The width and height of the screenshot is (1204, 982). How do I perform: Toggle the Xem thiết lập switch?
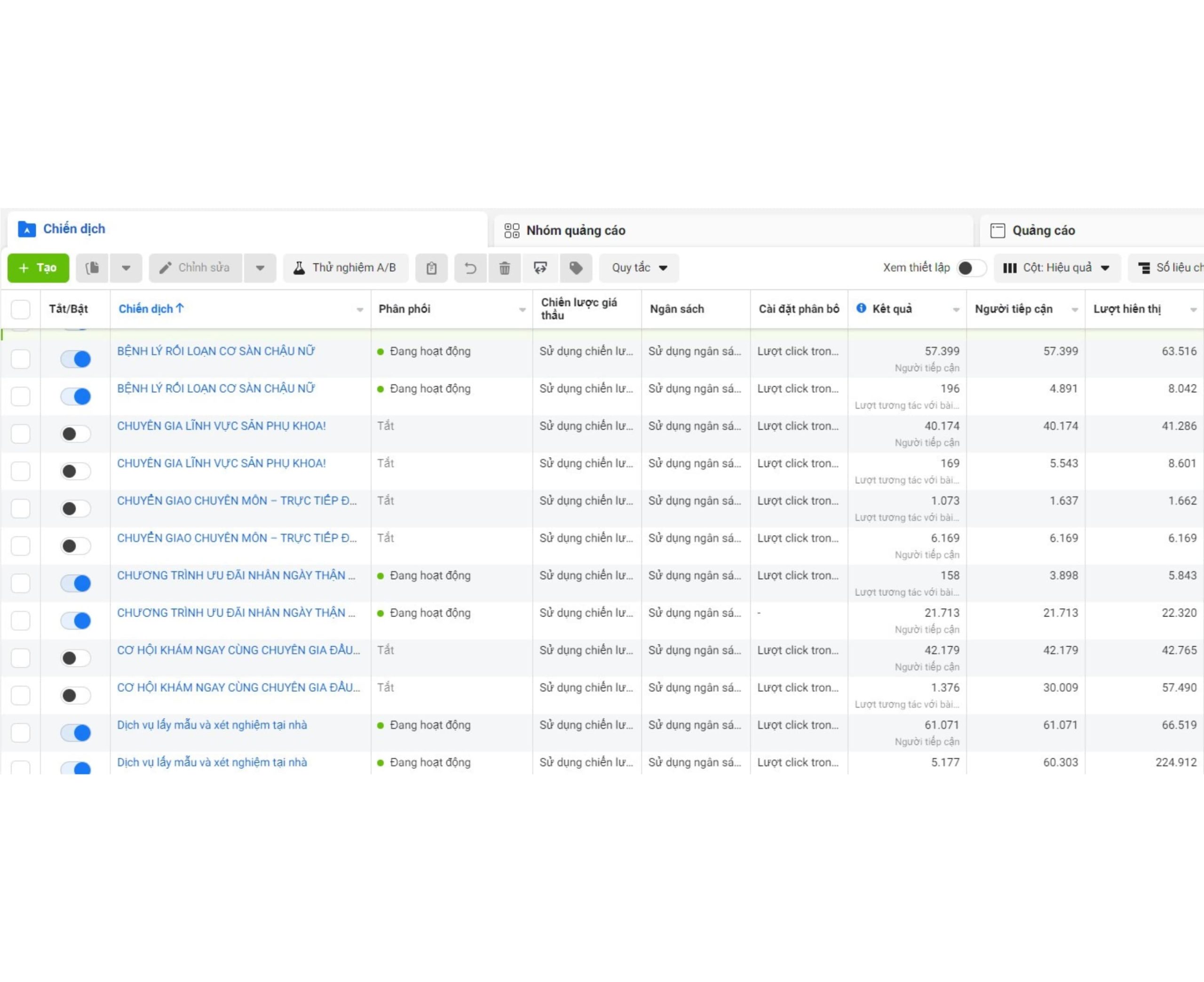970,268
